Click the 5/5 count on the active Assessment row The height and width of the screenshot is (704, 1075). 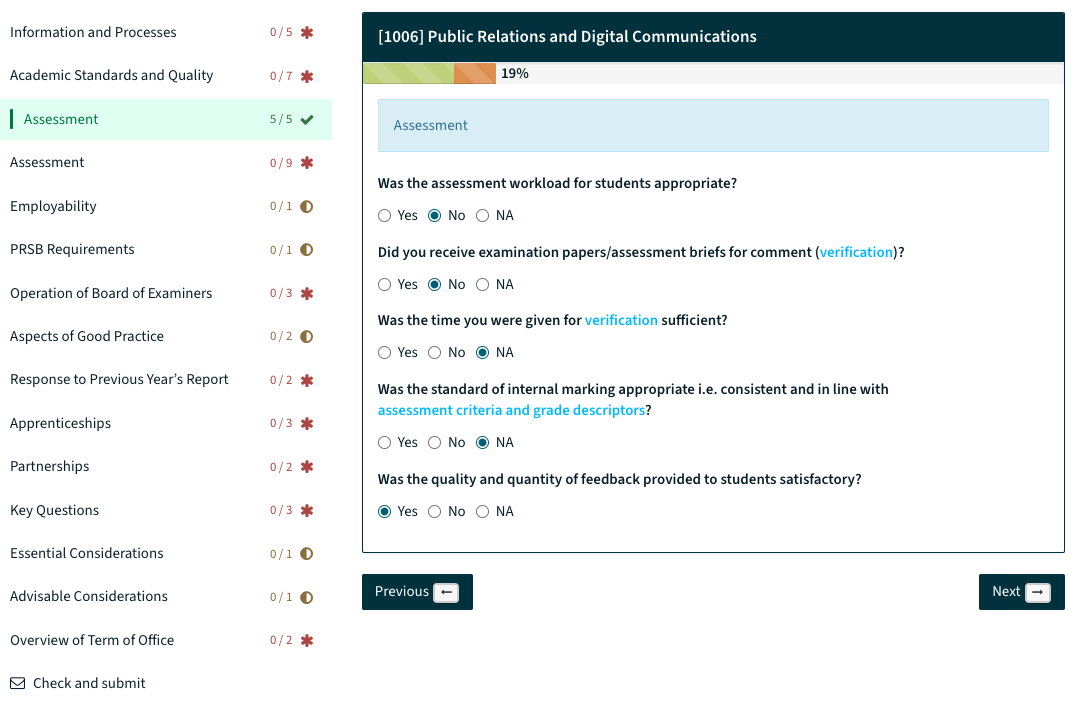pyautogui.click(x=281, y=119)
